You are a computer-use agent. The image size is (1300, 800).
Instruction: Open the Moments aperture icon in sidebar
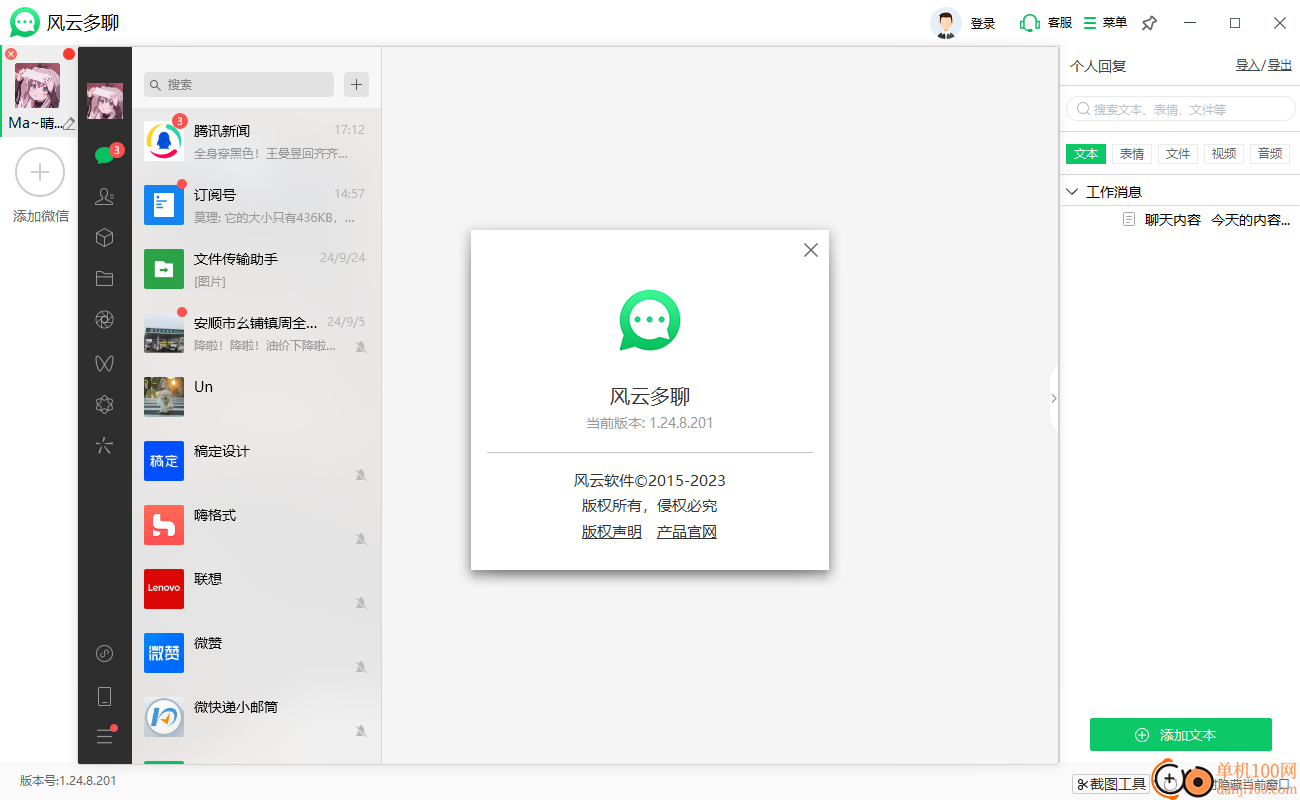[x=104, y=320]
